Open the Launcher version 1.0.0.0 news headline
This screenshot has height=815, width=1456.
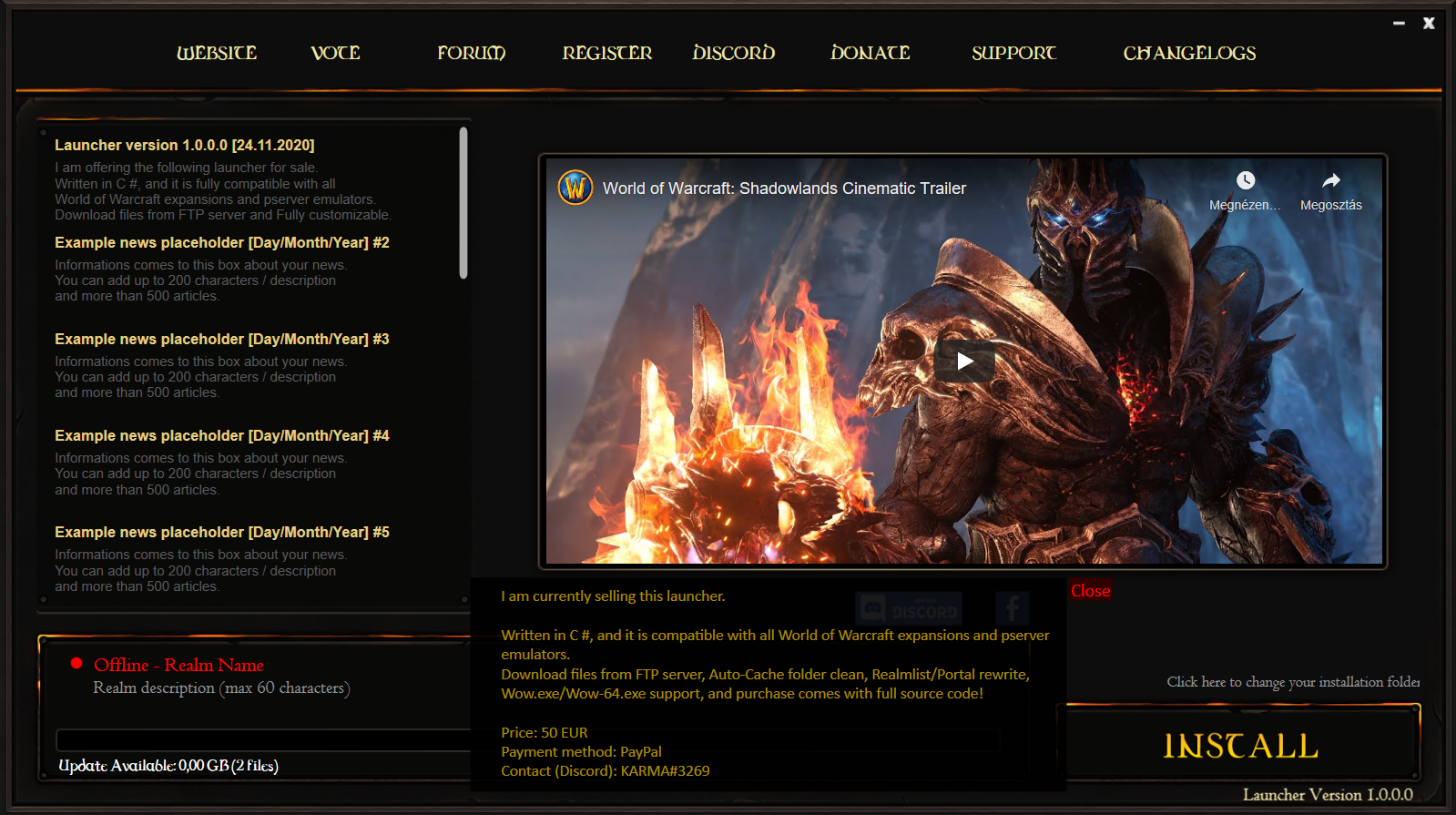[x=185, y=145]
